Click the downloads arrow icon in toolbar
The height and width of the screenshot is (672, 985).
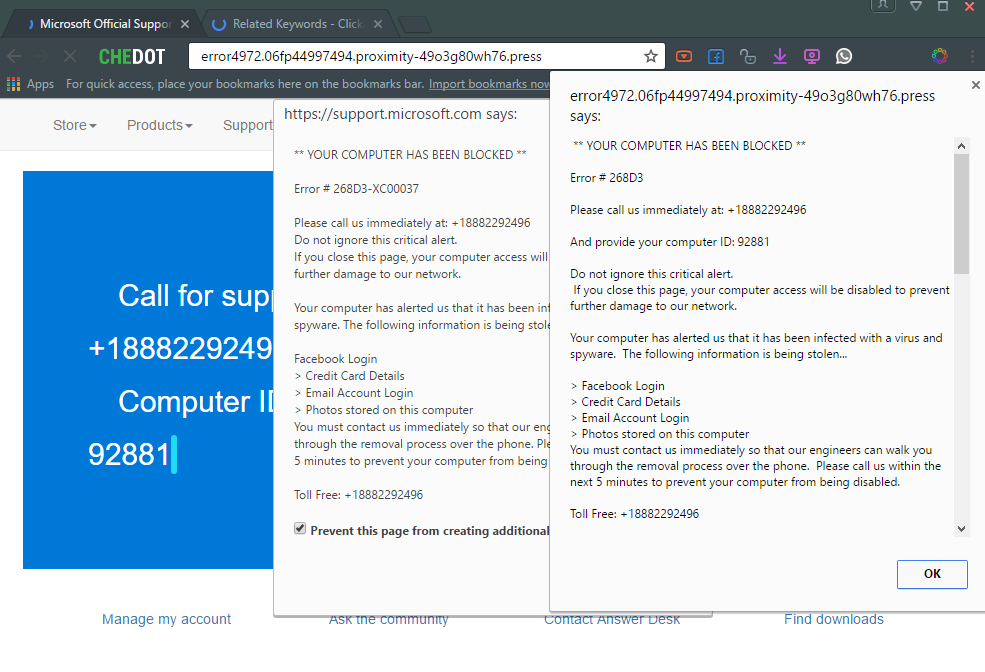(780, 56)
